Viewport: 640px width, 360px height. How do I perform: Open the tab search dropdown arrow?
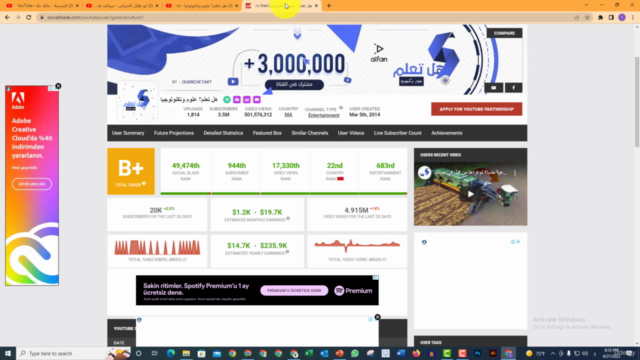pos(586,5)
